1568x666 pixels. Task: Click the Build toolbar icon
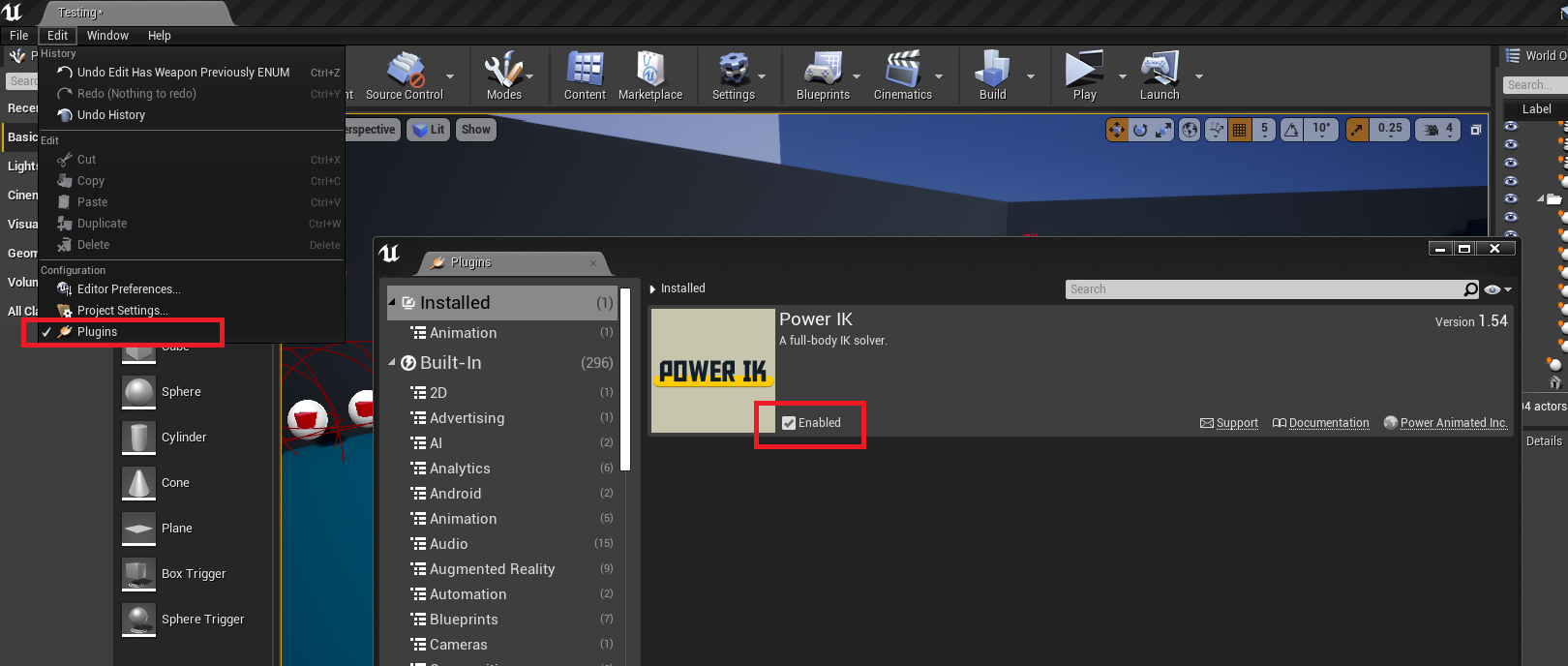coord(992,76)
